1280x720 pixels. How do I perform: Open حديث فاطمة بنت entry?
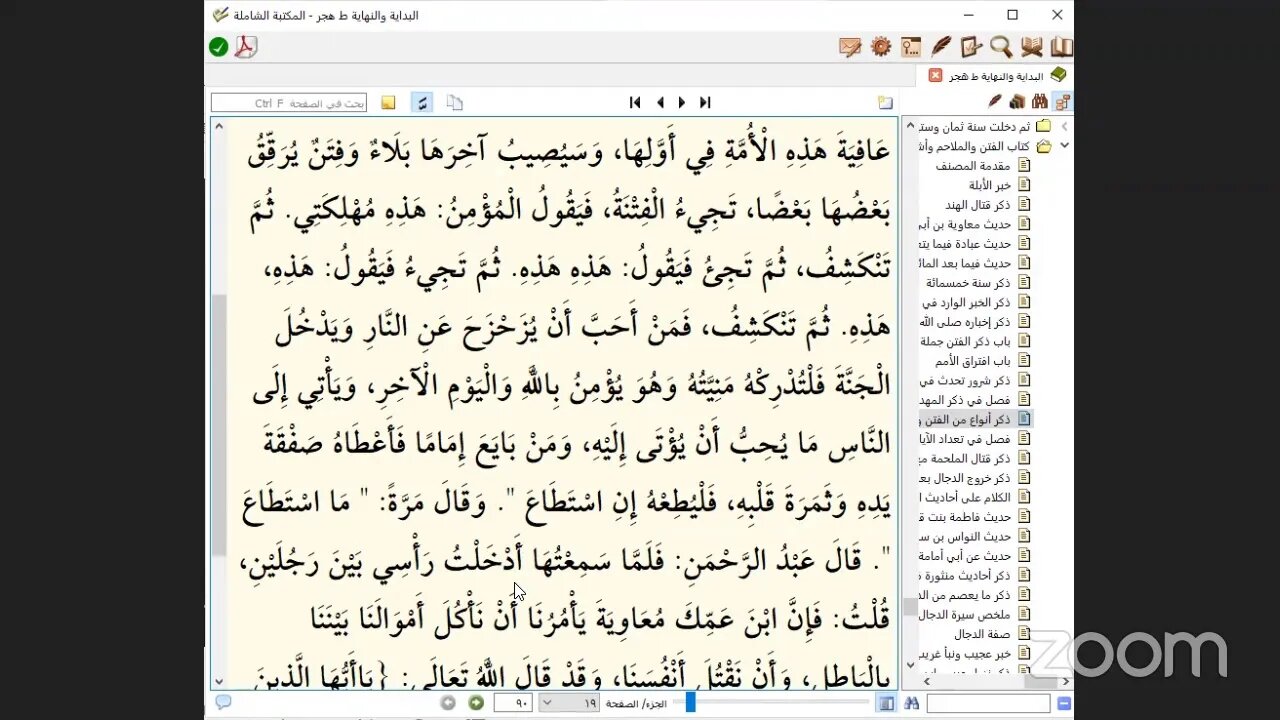[x=965, y=517]
